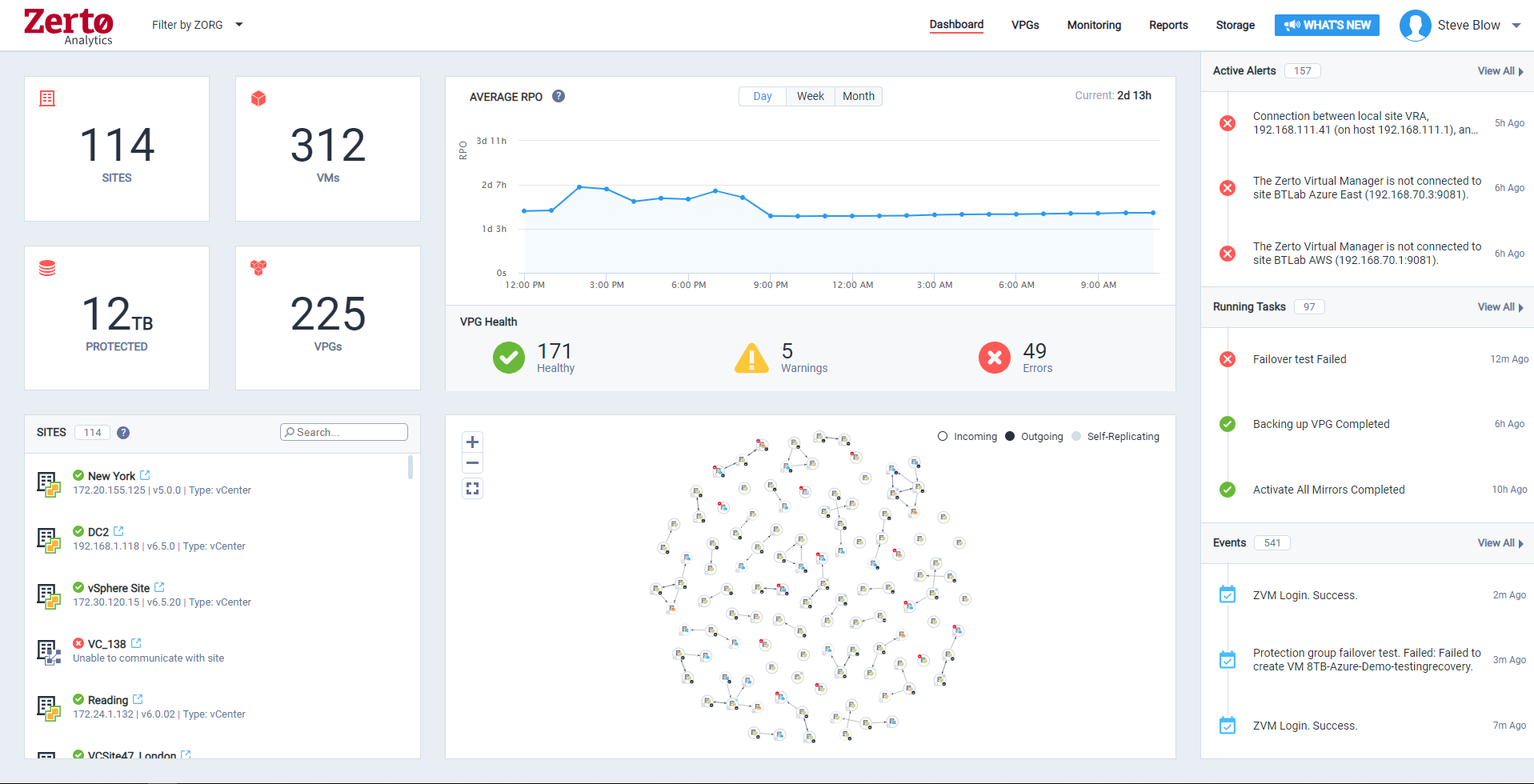
Task: Click the fullscreen icon on the topology map
Action: coord(472,488)
